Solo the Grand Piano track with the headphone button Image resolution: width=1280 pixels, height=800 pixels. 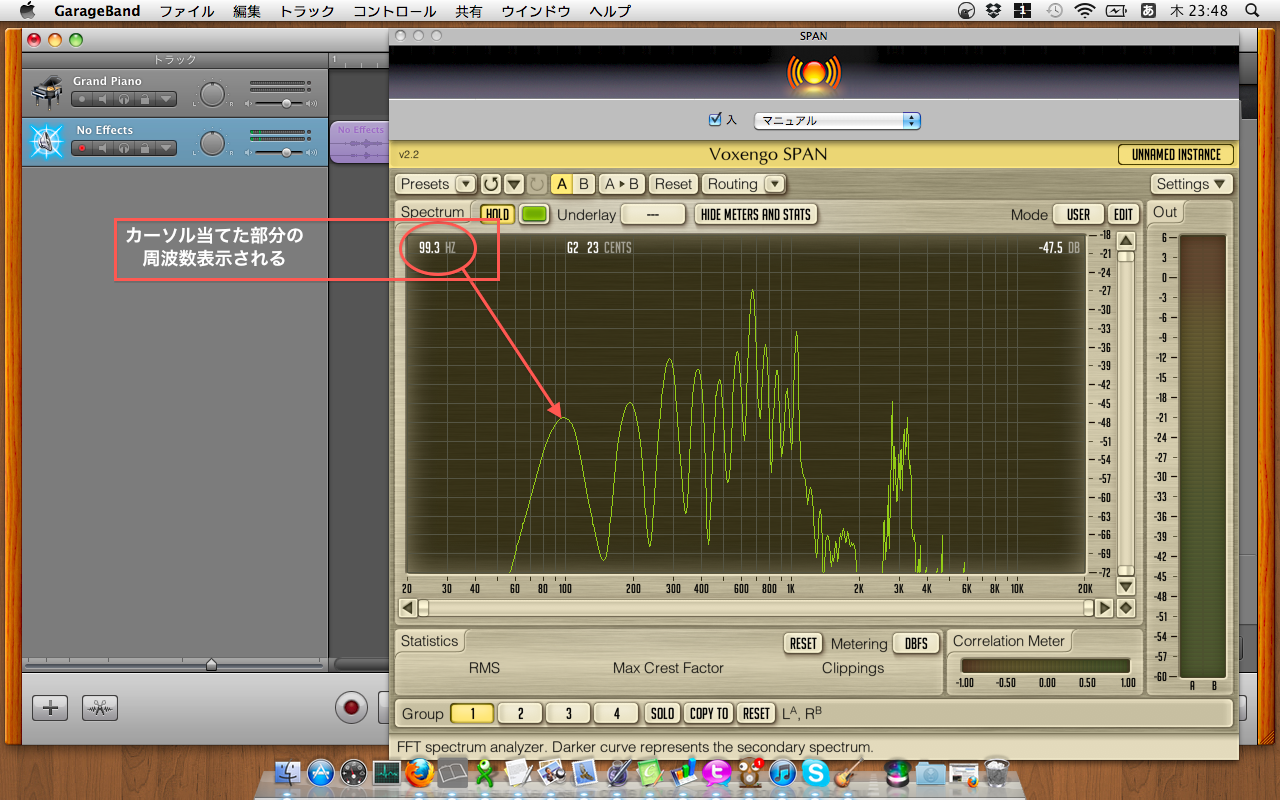[x=124, y=99]
